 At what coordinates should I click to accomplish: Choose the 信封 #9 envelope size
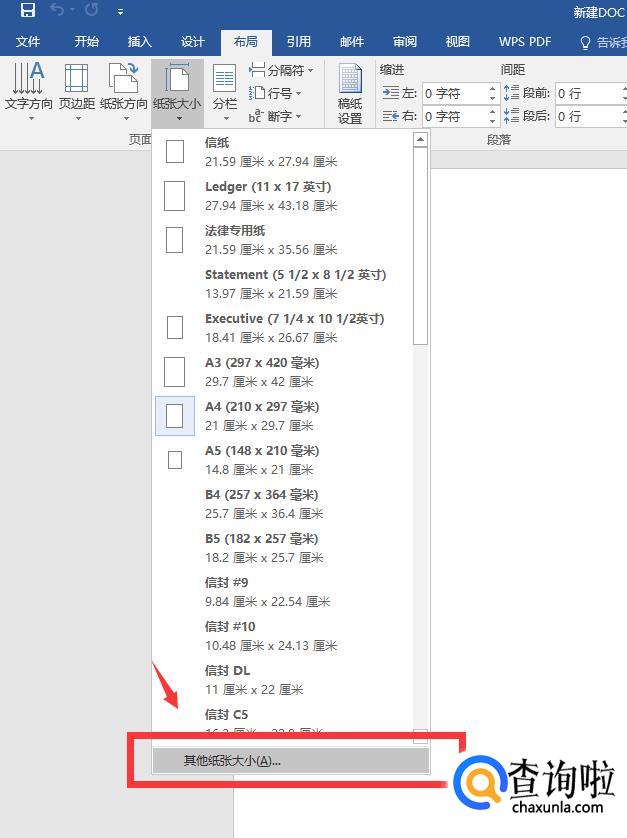tap(282, 592)
